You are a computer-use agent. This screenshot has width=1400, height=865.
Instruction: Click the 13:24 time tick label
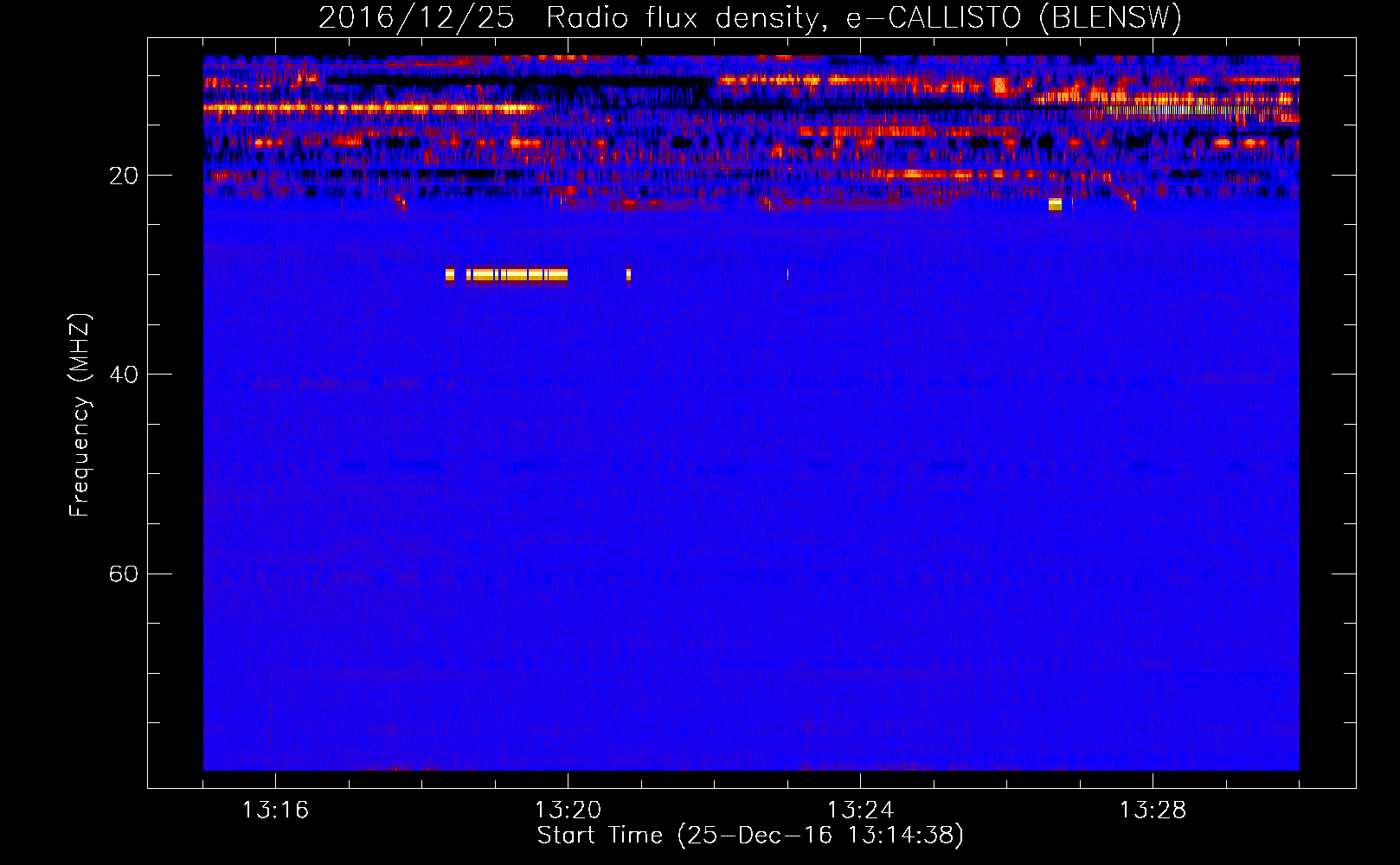click(860, 811)
